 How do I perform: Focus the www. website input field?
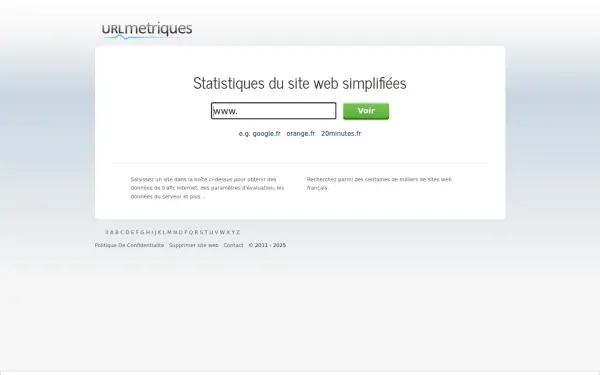[x=273, y=111]
